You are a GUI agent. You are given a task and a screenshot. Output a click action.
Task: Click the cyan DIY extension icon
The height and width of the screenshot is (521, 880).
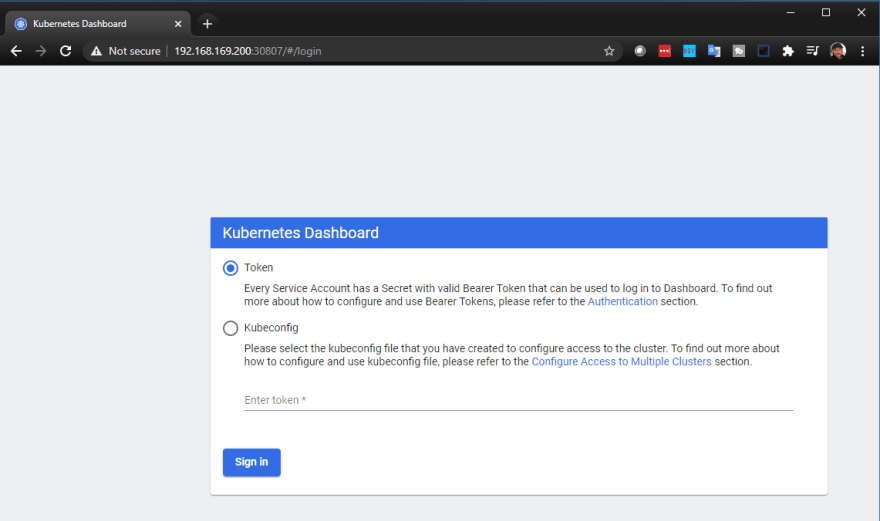tap(689, 51)
